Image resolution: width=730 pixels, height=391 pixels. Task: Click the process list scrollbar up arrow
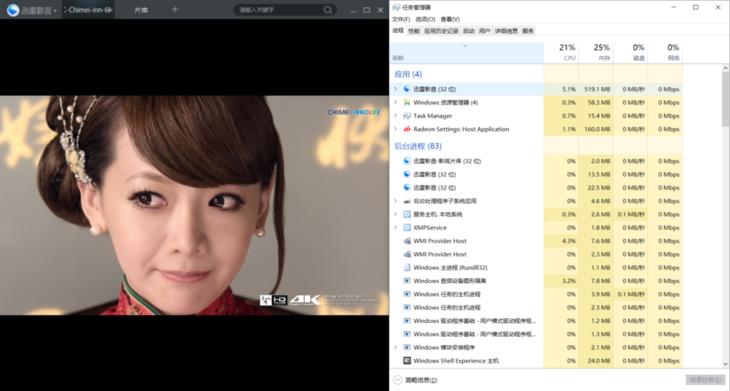[x=725, y=68]
